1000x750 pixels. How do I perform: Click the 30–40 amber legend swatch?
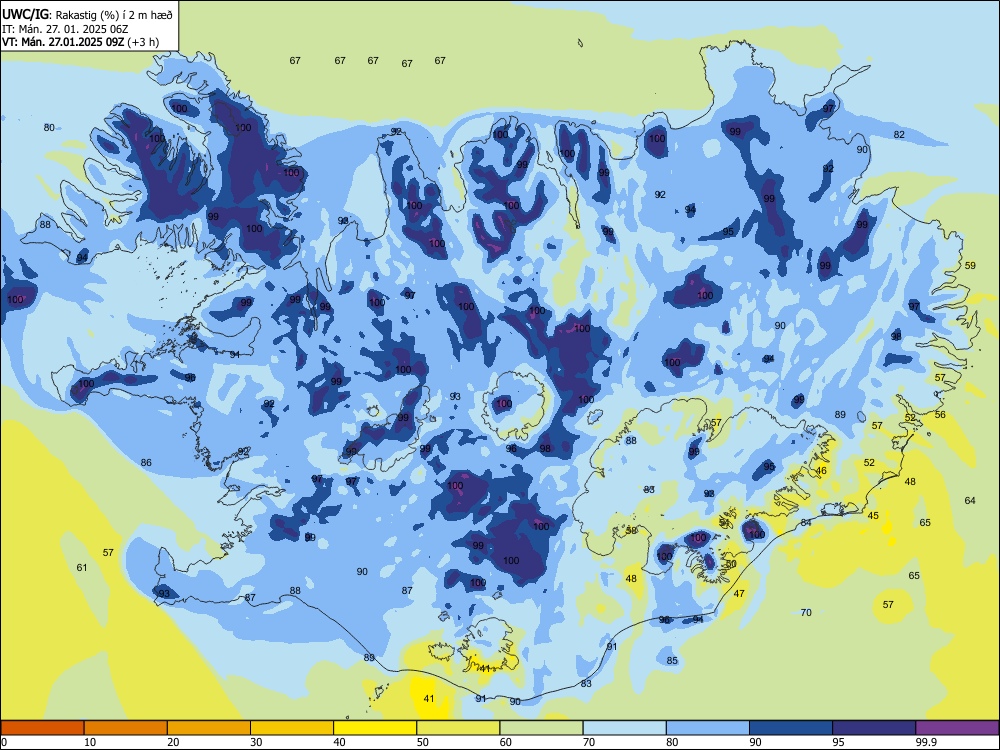(292, 728)
